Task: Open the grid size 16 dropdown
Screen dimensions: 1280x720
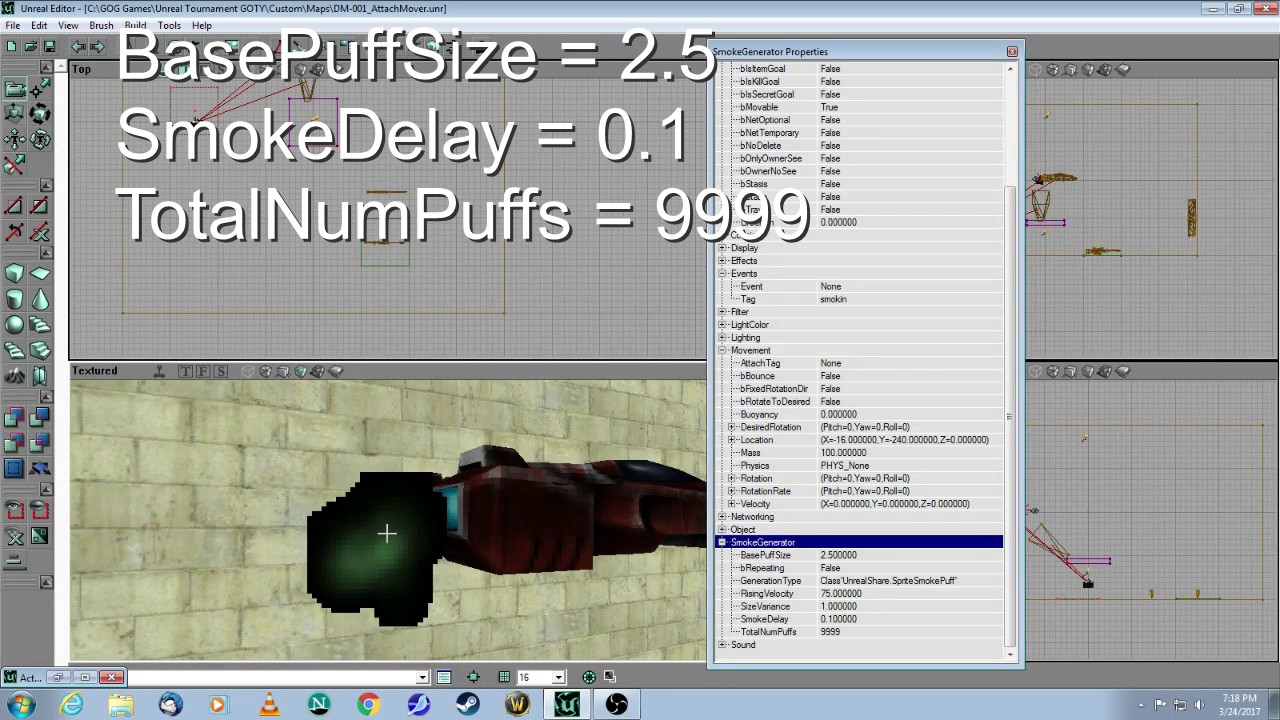Action: point(558,677)
